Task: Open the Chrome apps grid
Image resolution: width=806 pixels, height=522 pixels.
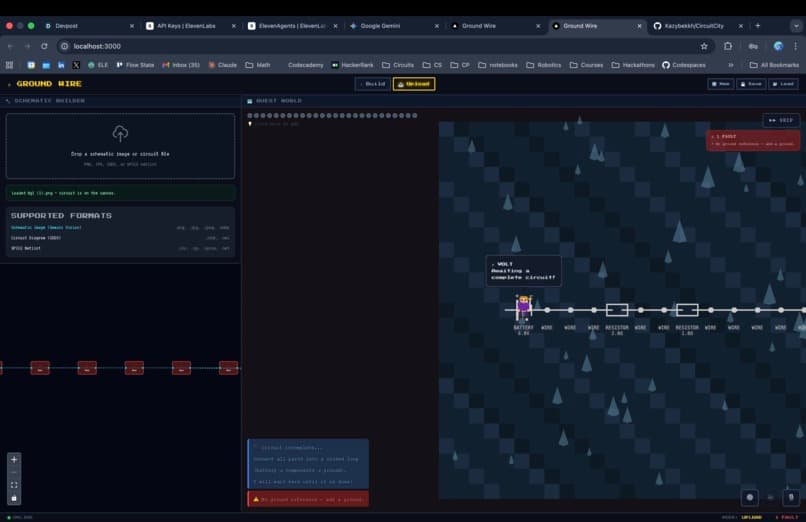Action: (9, 65)
